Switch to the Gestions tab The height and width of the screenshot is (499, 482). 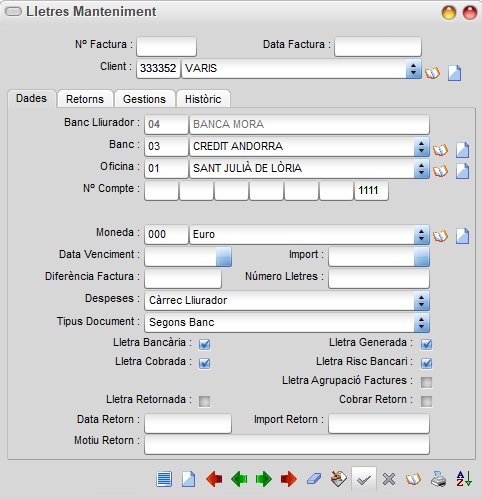click(144, 99)
